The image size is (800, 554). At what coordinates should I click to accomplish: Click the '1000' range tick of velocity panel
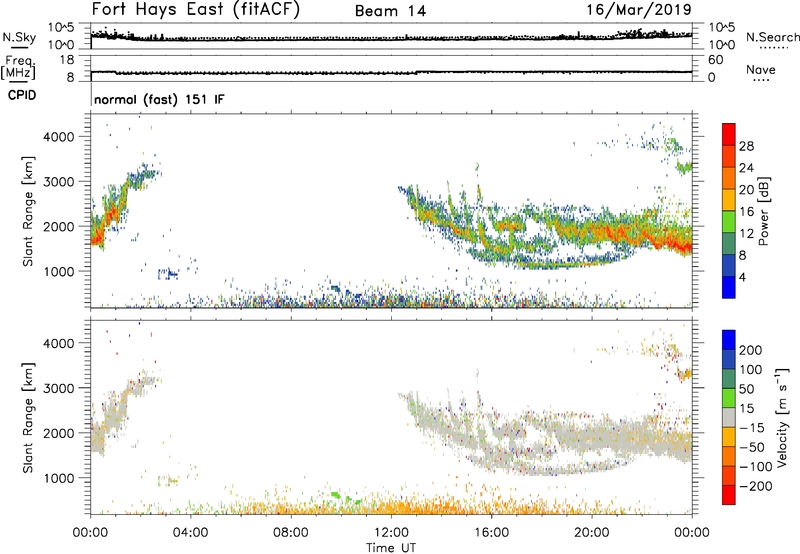click(59, 478)
